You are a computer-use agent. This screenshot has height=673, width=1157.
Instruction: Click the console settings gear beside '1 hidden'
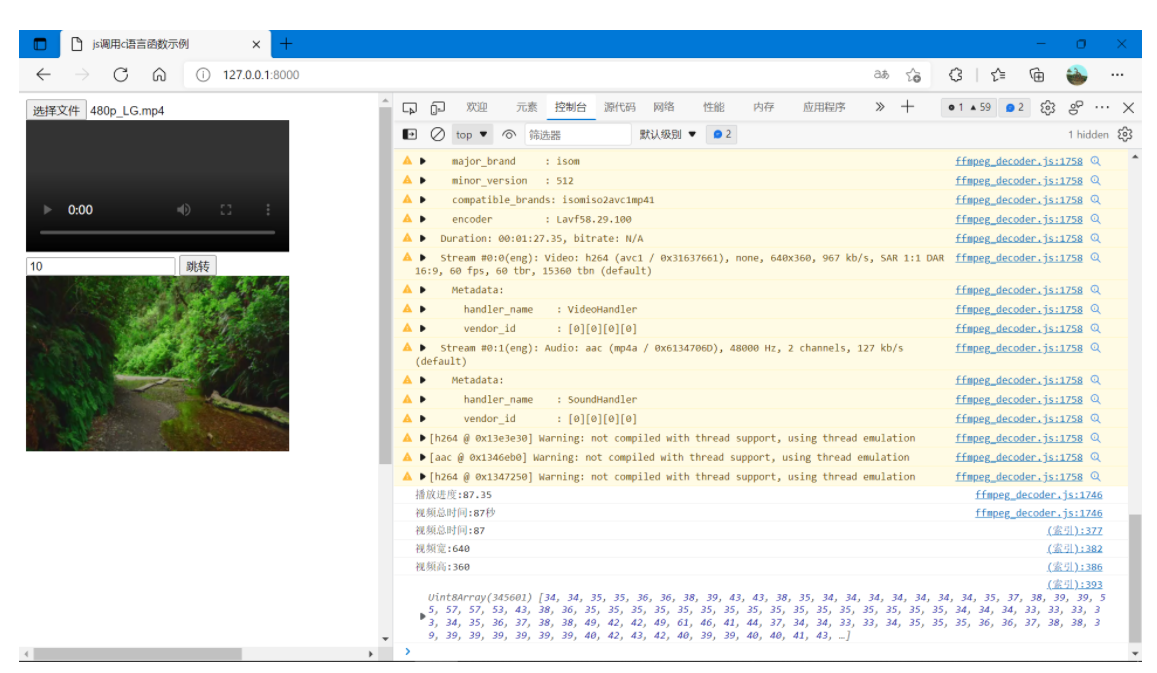1125,134
